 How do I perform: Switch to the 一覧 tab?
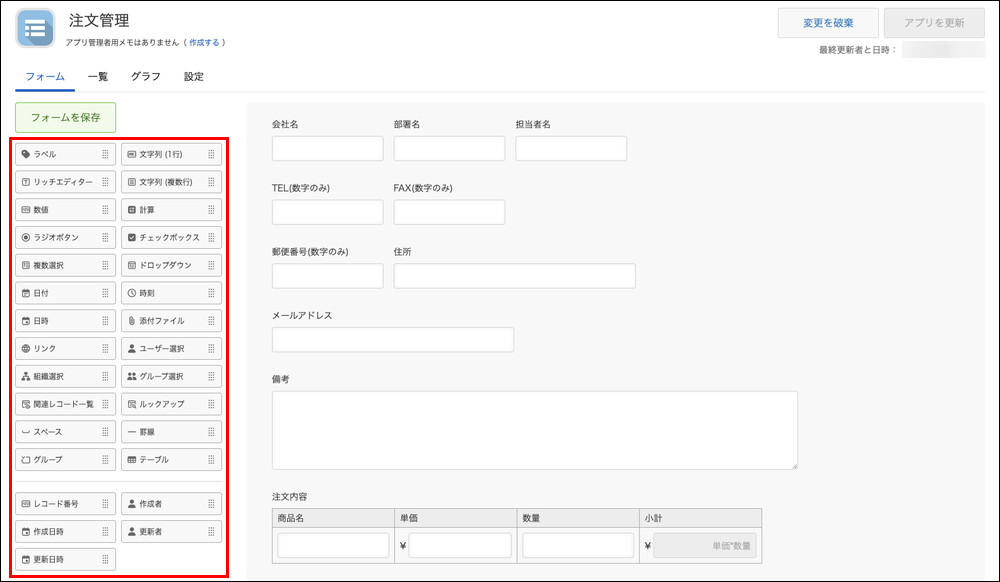[98, 76]
